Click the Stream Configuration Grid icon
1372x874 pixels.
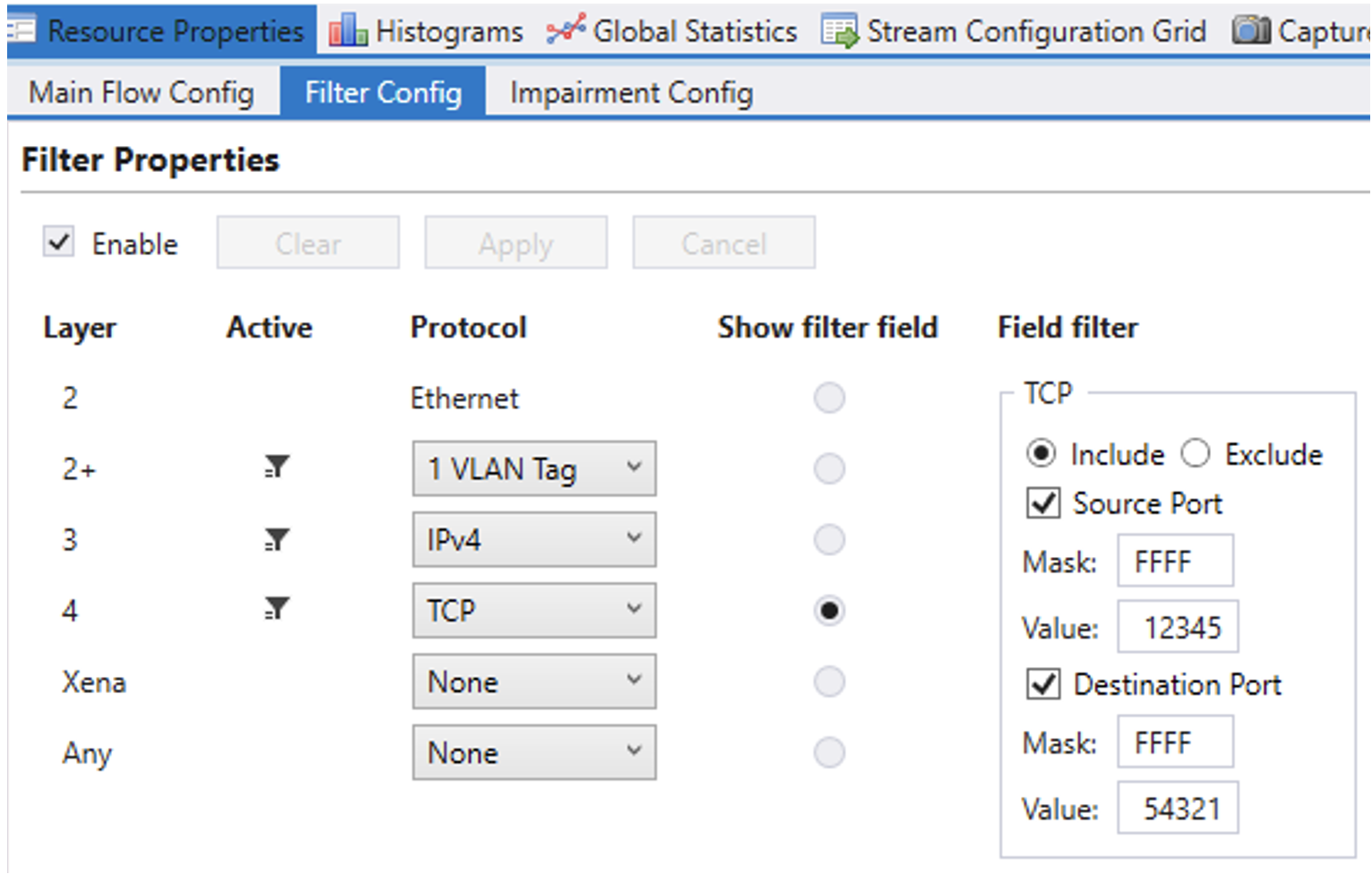tap(840, 31)
